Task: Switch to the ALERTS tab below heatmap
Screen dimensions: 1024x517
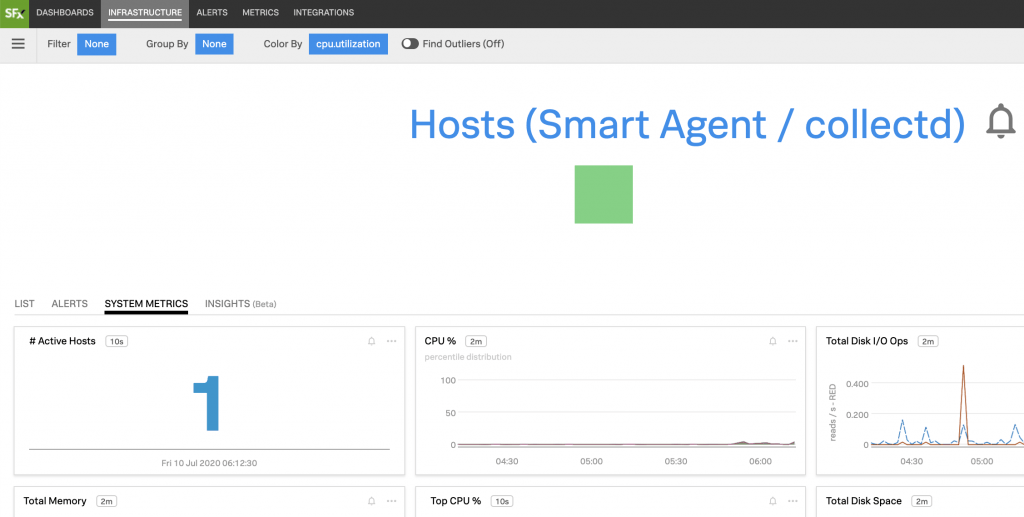Action: pos(69,304)
